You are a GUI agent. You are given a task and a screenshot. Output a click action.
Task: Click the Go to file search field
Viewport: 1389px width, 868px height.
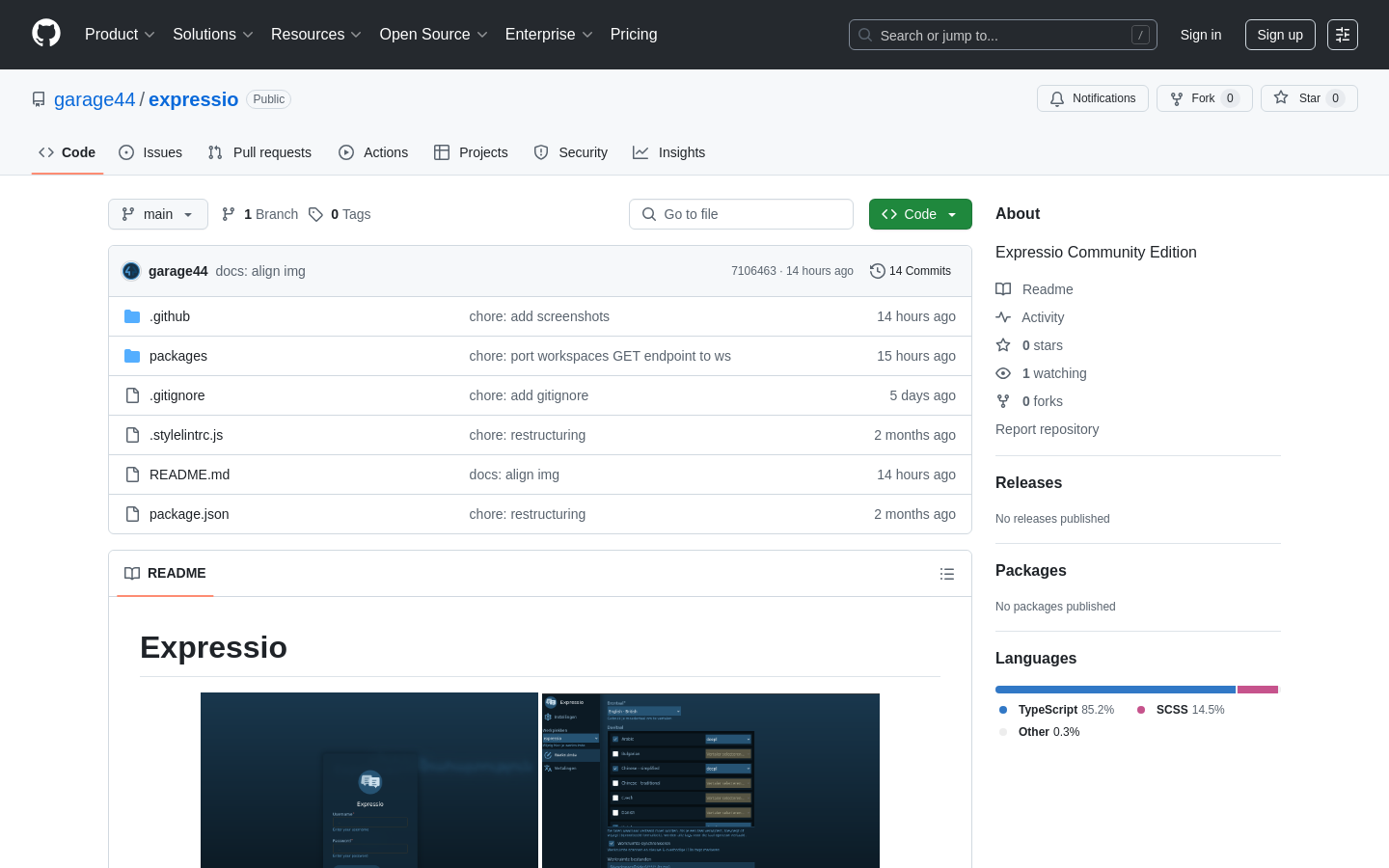tap(741, 214)
